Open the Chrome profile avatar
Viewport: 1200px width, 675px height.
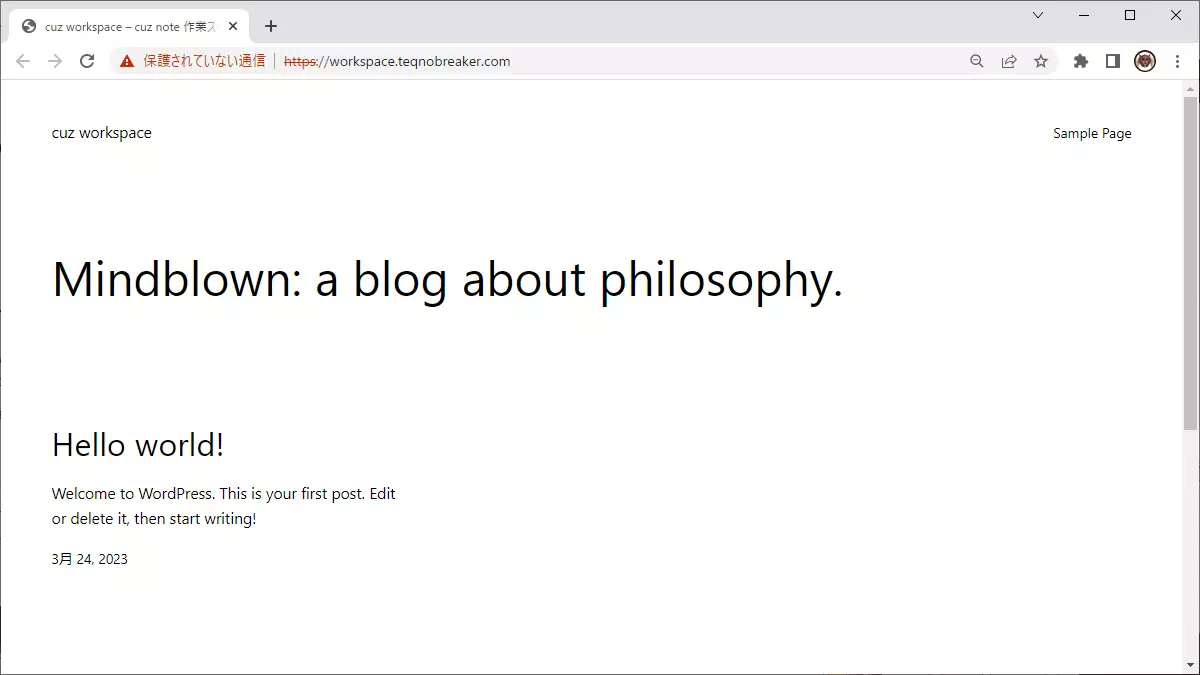(x=1145, y=61)
